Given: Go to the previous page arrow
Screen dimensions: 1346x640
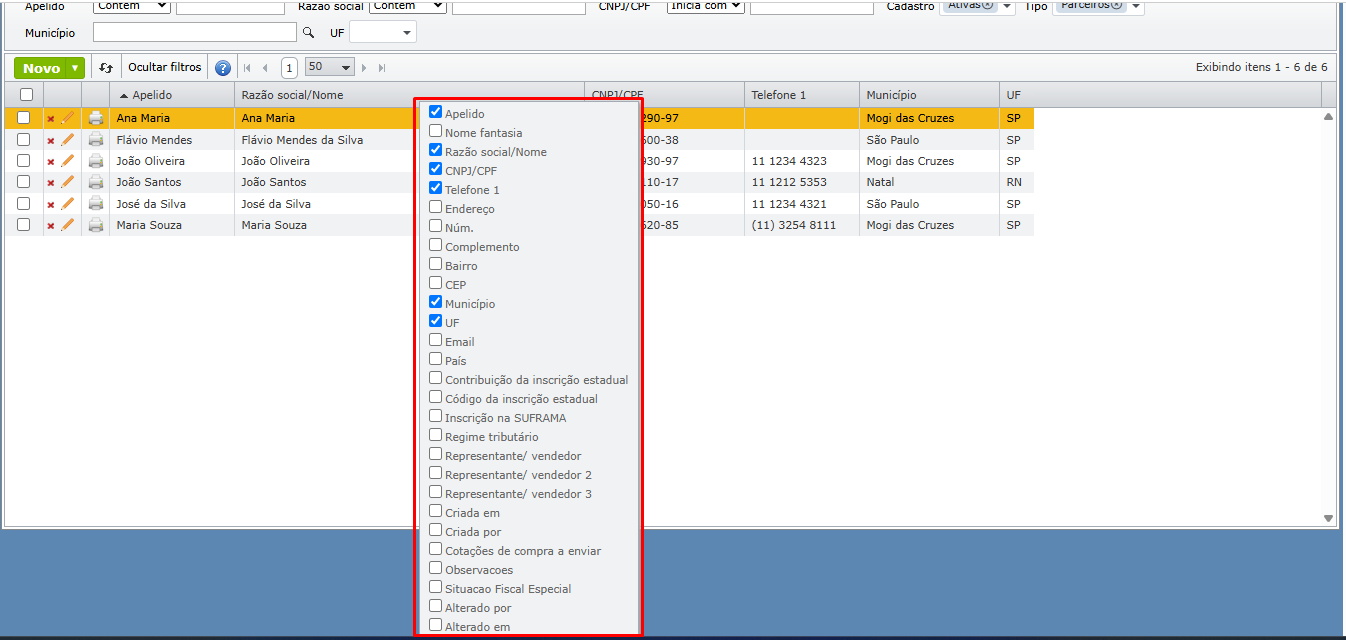Looking at the screenshot, I should pyautogui.click(x=265, y=68).
